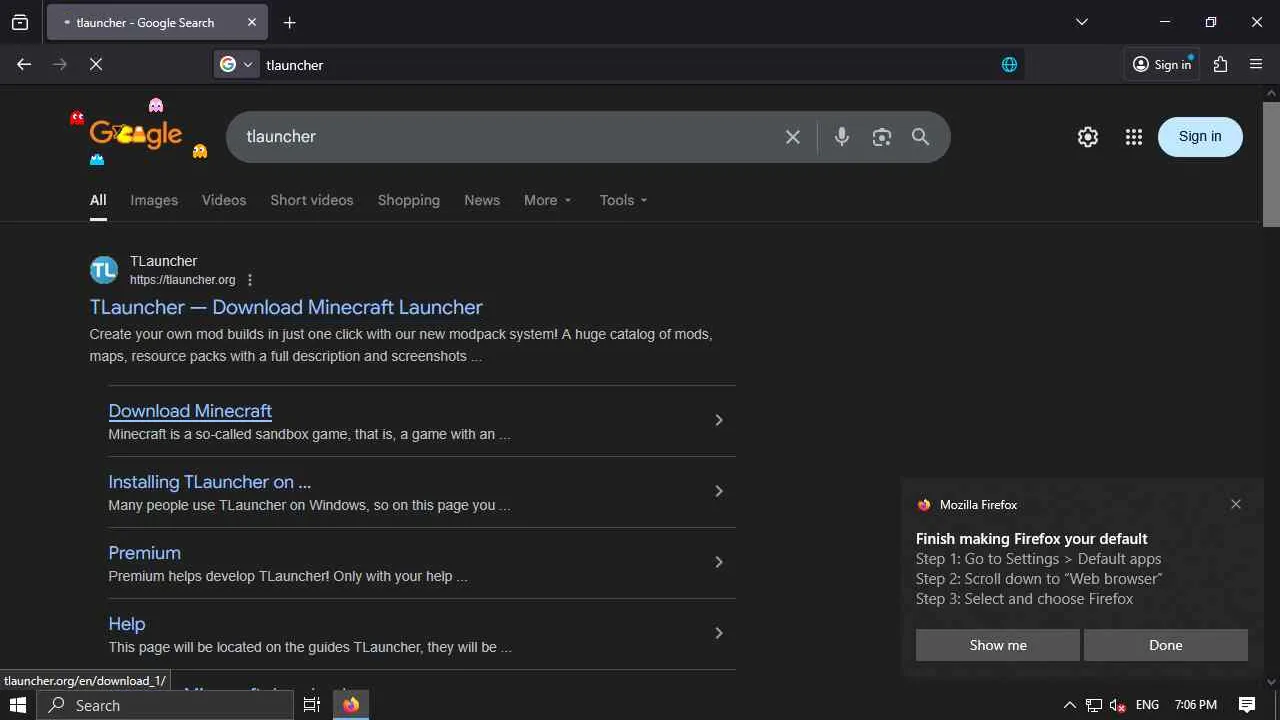Click the Windows taskbar Search box

(165, 705)
